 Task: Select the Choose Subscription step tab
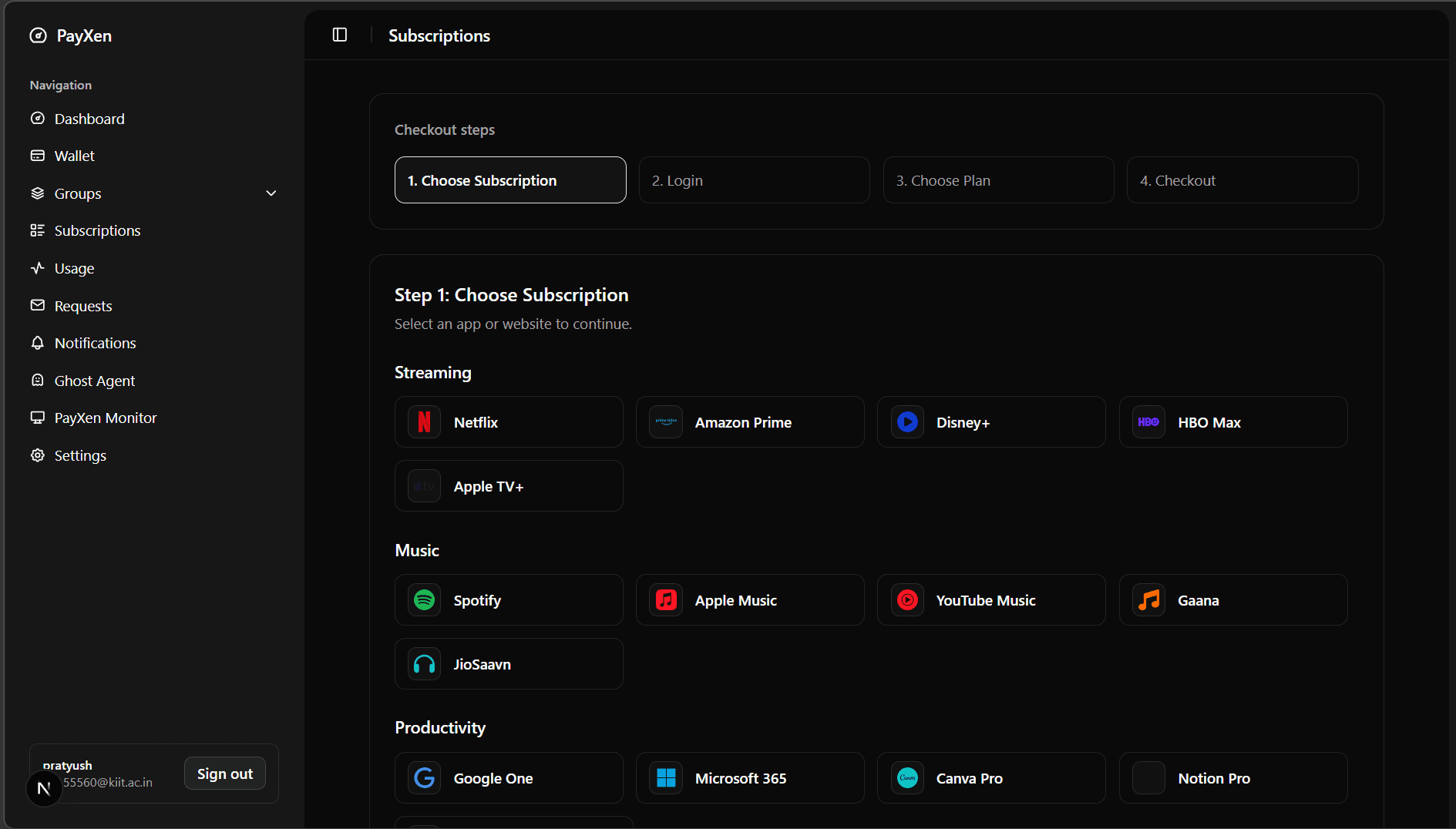pyautogui.click(x=510, y=180)
